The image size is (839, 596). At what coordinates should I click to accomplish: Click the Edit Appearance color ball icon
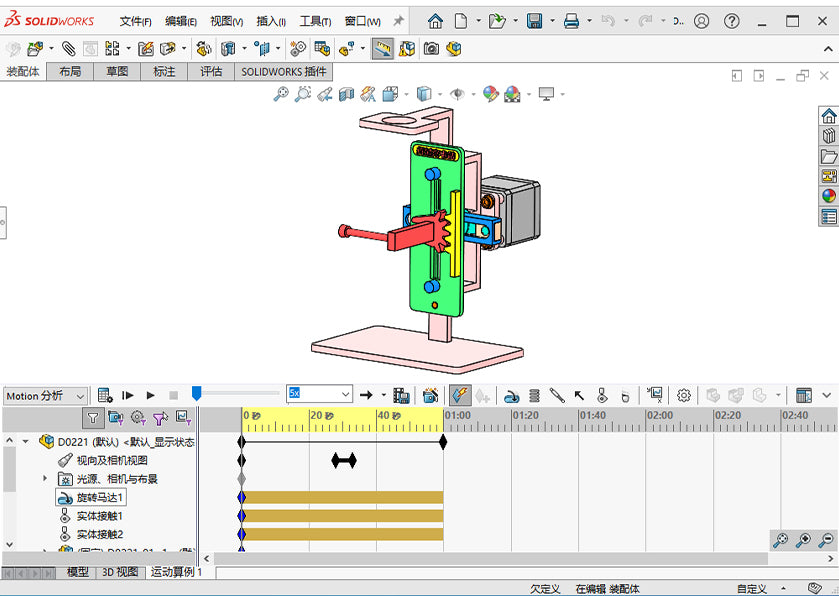(x=490, y=94)
